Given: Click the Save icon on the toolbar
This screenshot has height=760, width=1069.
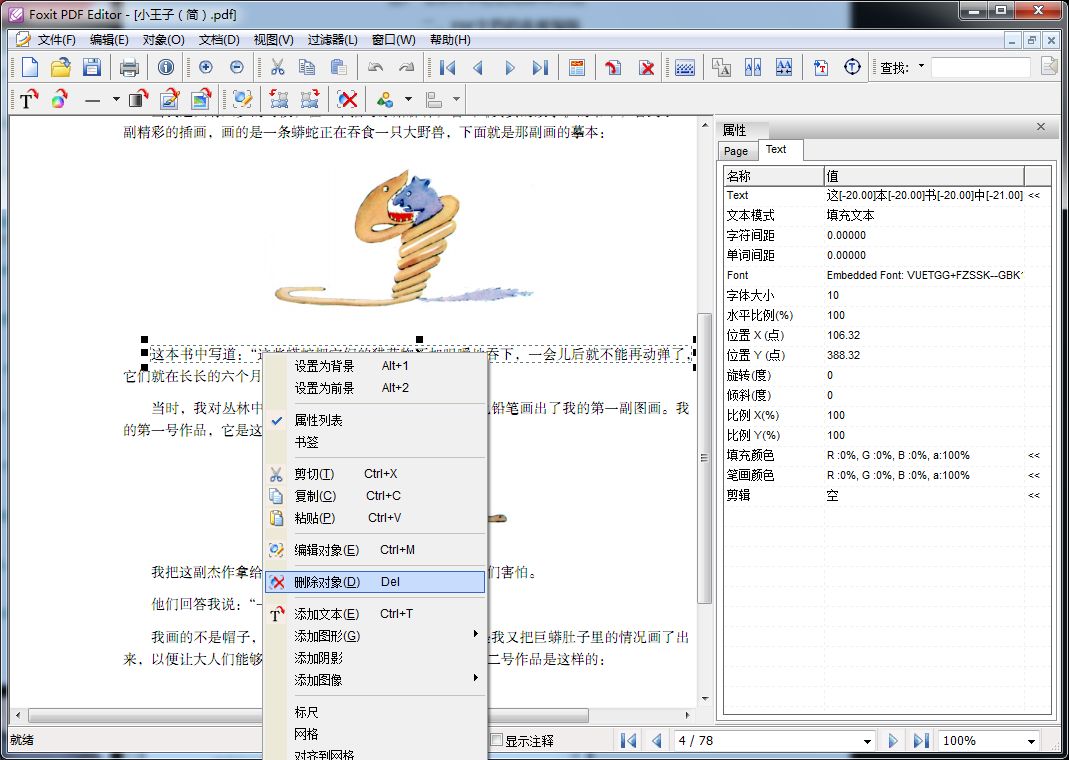Looking at the screenshot, I should (x=92, y=67).
